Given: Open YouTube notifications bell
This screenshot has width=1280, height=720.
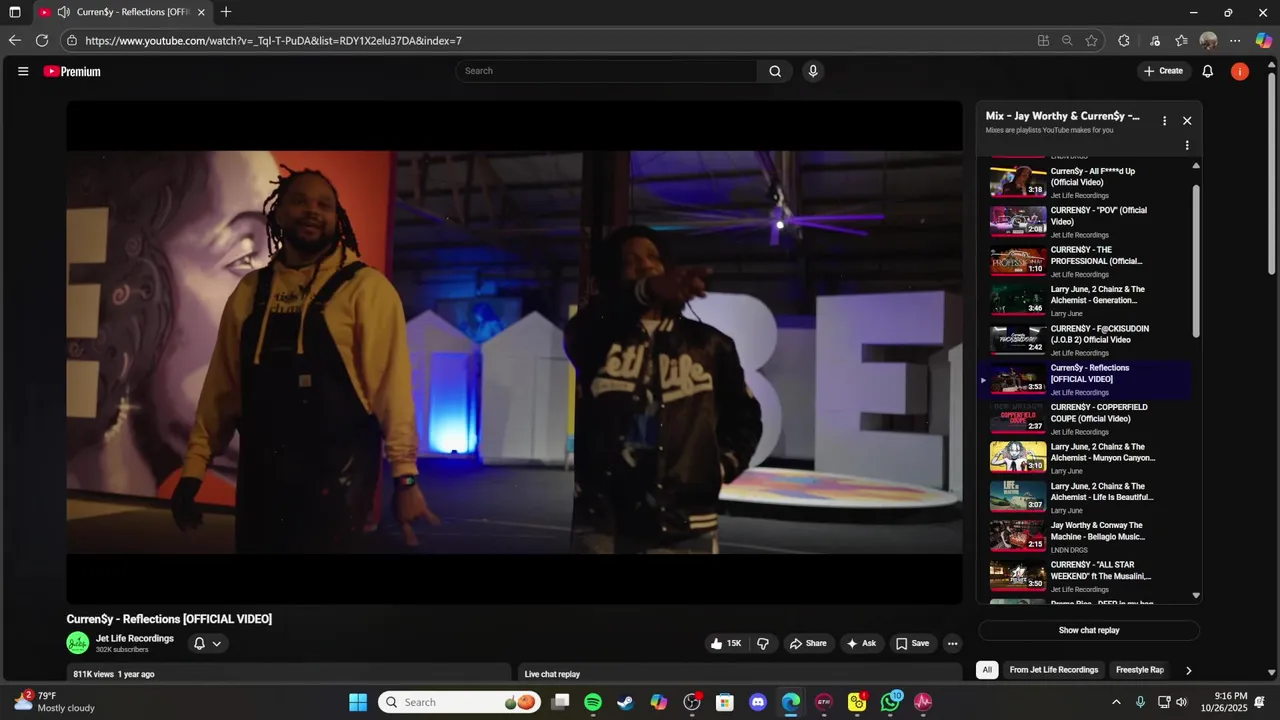Looking at the screenshot, I should [x=1208, y=71].
